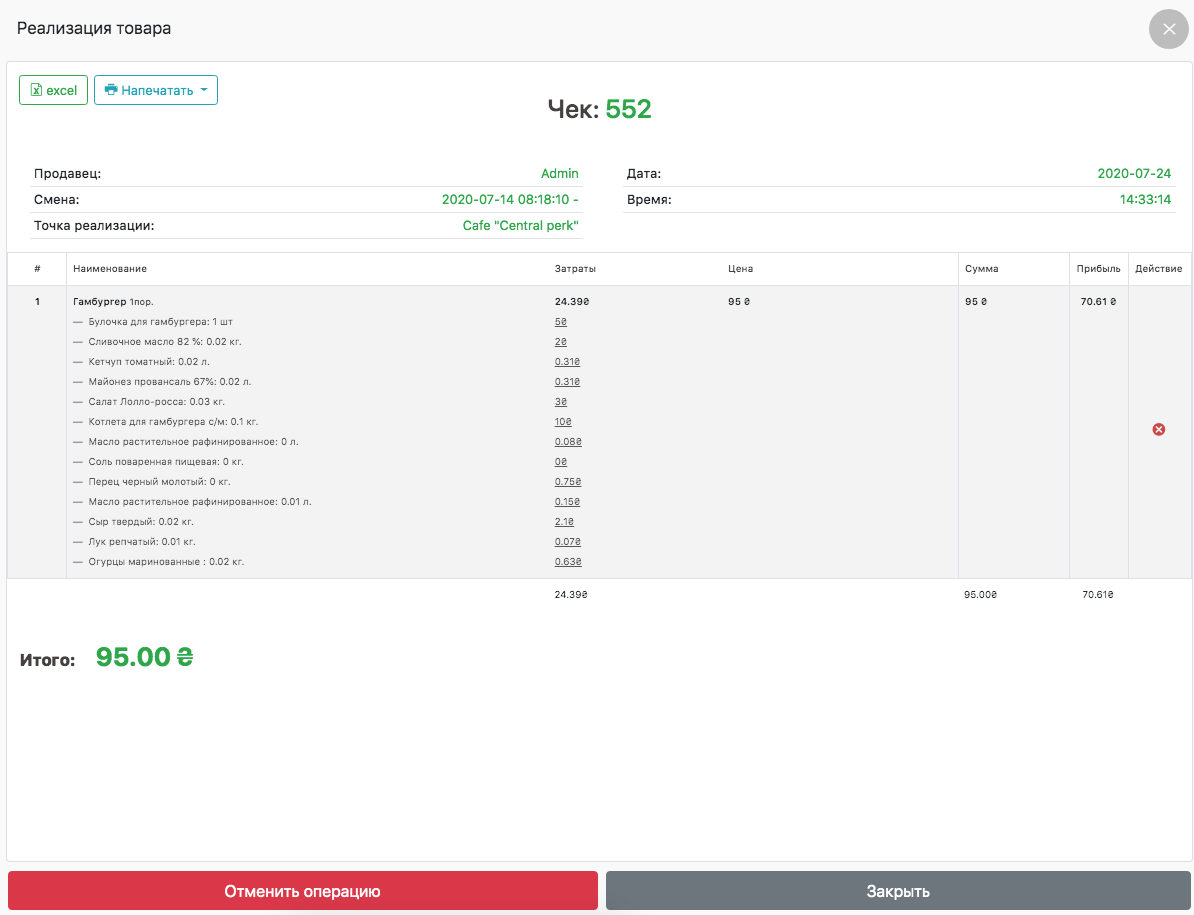Close the dialog with the X icon
Viewport: 1194px width, 915px height.
(x=1168, y=29)
